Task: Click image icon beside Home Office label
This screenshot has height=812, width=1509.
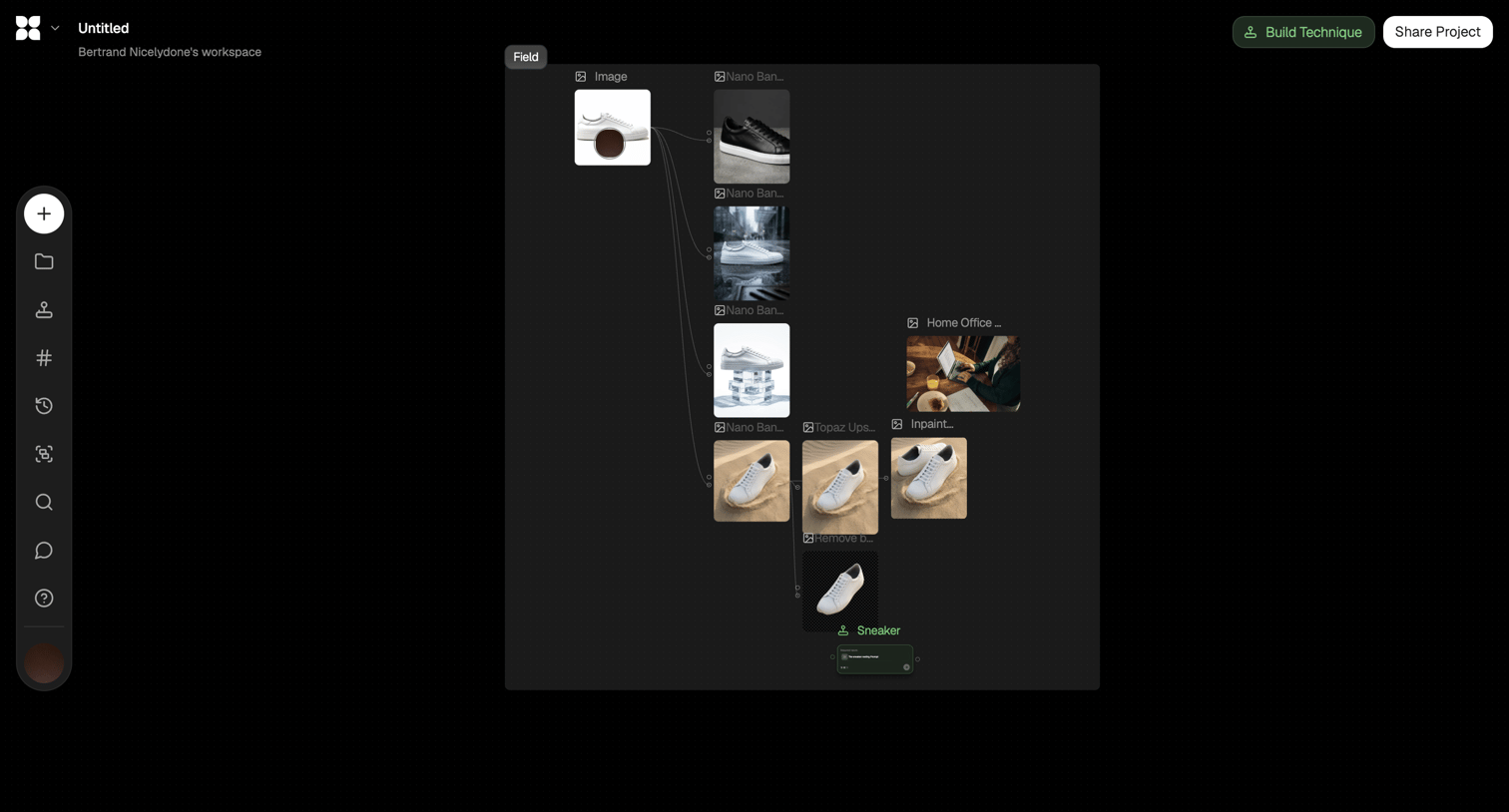Action: point(912,323)
